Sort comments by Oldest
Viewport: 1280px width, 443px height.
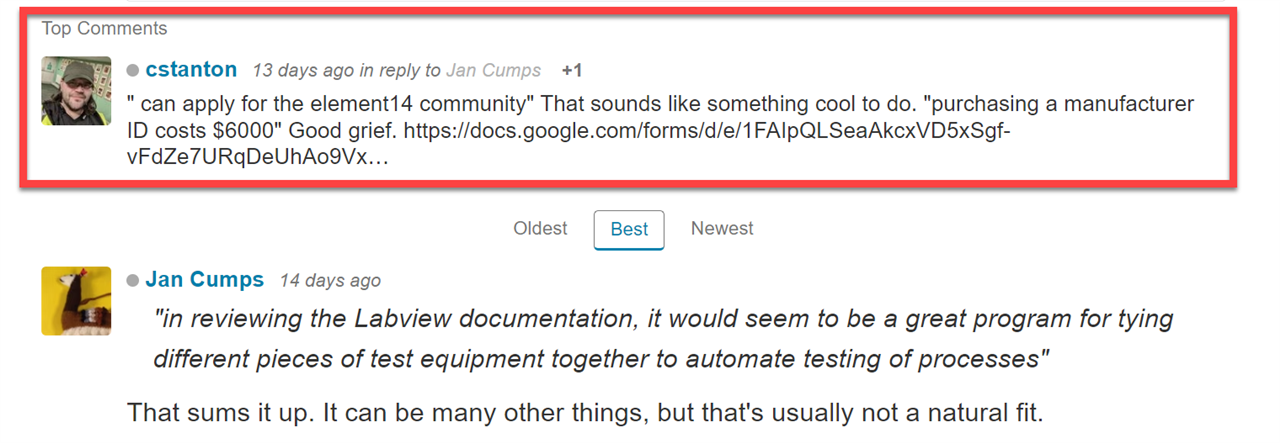tap(540, 229)
